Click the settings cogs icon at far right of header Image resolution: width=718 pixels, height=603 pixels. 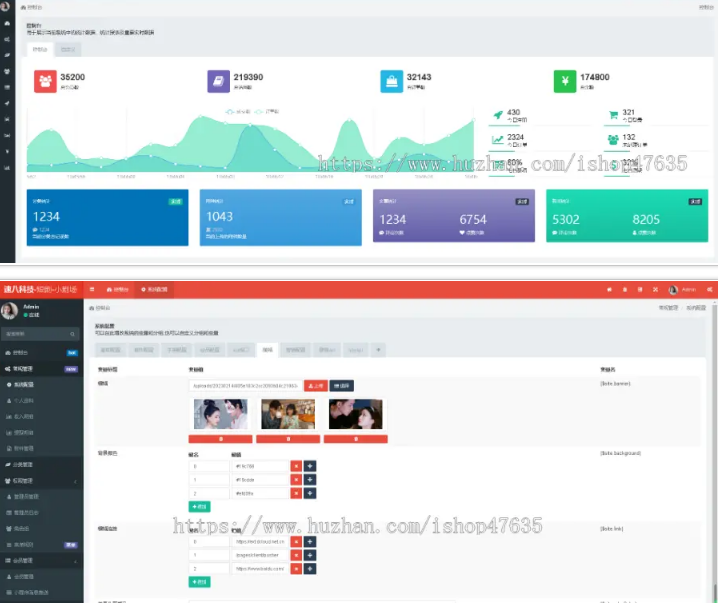click(709, 290)
